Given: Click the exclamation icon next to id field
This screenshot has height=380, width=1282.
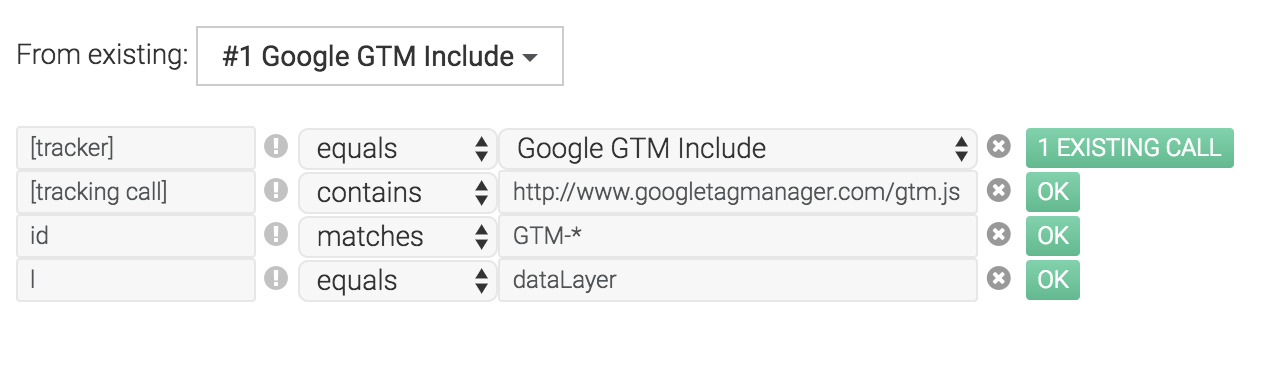Looking at the screenshot, I should point(276,236).
